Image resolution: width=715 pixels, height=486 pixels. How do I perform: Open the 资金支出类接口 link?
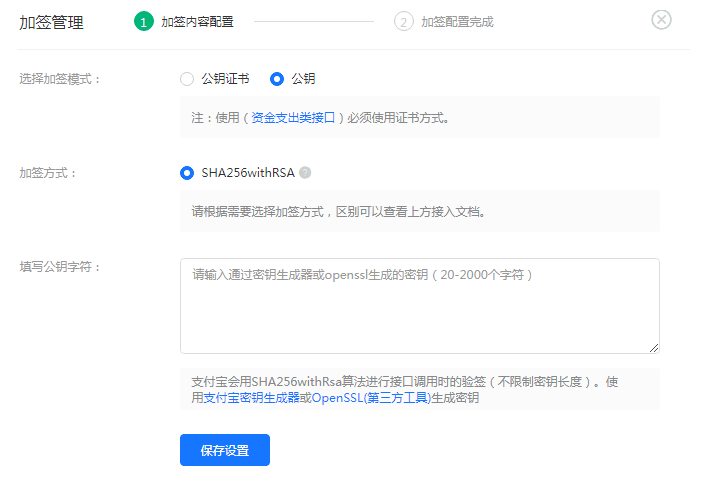[x=293, y=118]
